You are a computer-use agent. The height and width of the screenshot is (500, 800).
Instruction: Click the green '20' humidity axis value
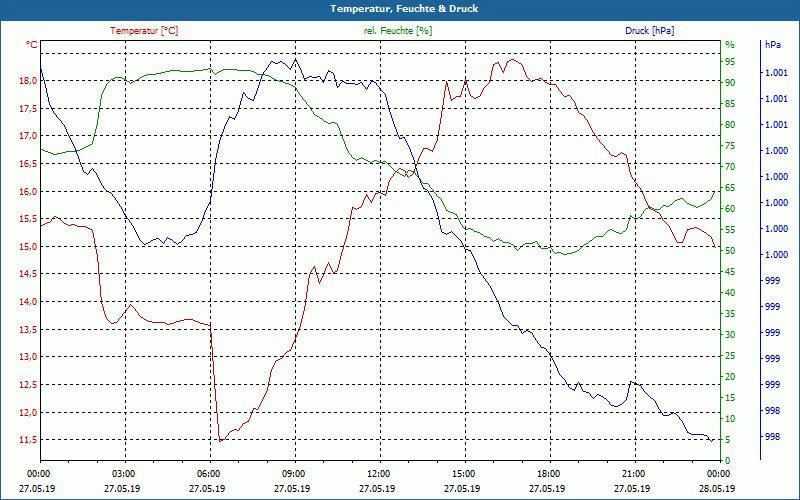(x=730, y=377)
